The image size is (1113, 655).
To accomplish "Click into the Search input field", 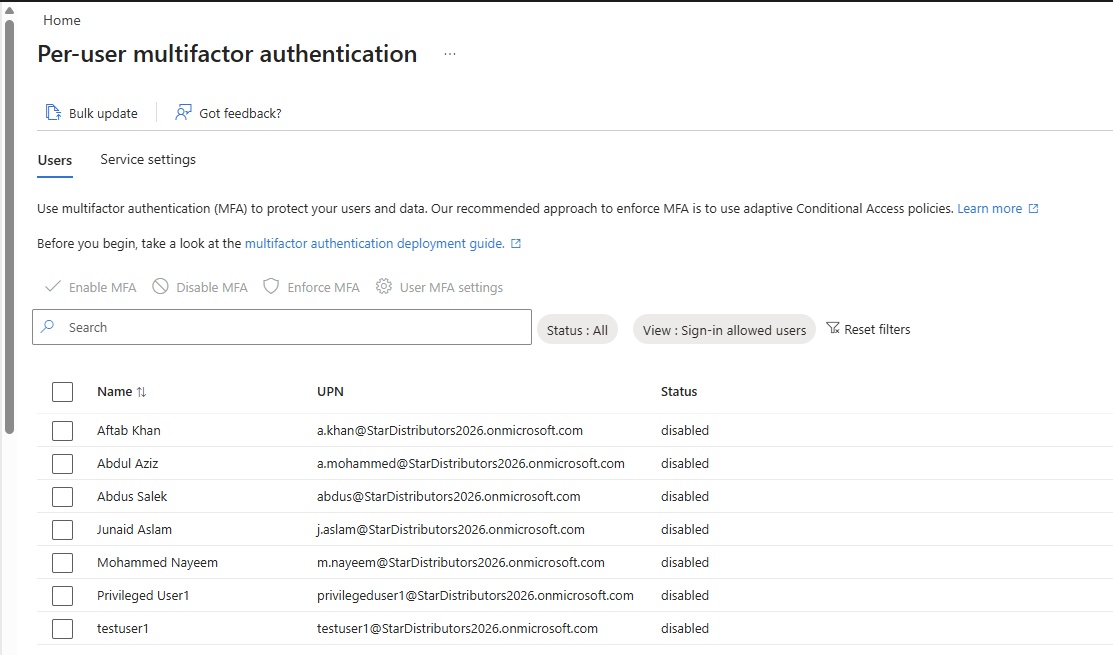I will click(x=290, y=327).
